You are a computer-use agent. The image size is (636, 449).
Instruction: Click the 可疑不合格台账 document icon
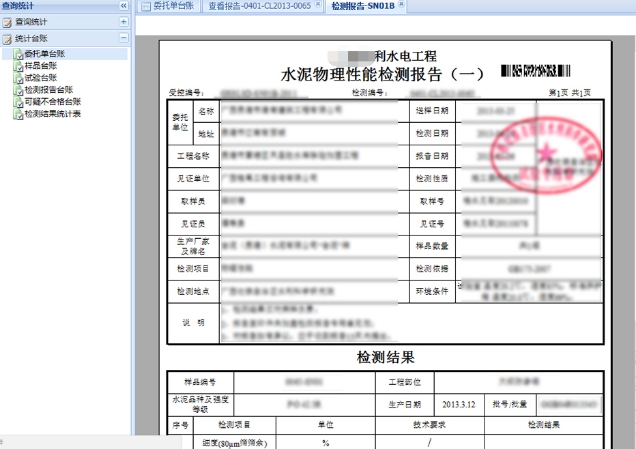18,102
